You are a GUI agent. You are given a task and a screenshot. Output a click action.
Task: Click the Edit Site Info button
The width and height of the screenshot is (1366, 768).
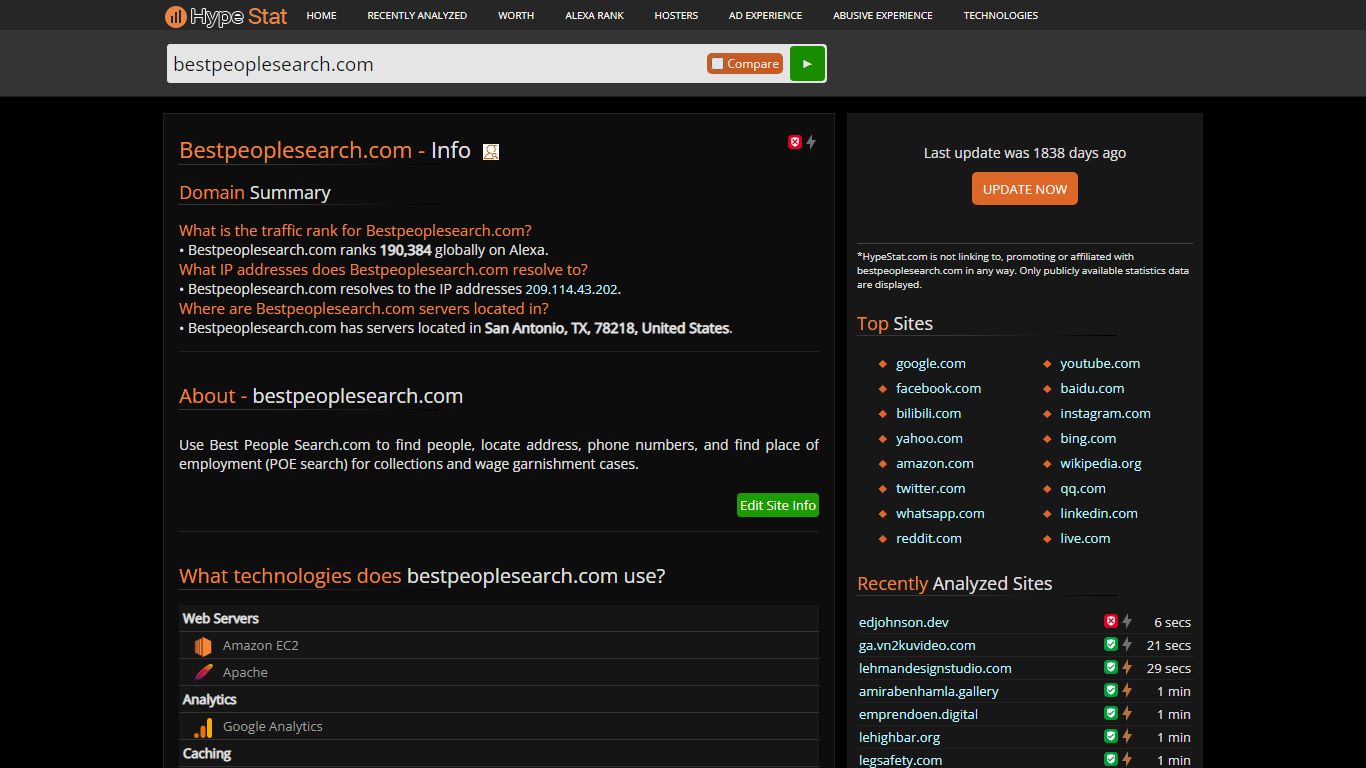pos(778,505)
